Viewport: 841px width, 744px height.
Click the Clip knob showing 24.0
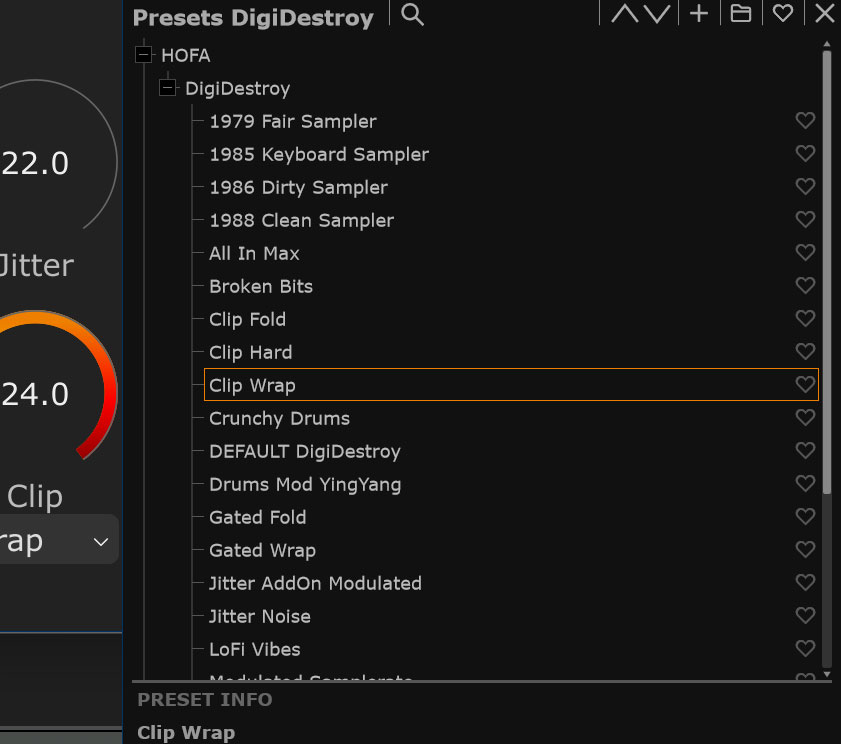tap(35, 393)
